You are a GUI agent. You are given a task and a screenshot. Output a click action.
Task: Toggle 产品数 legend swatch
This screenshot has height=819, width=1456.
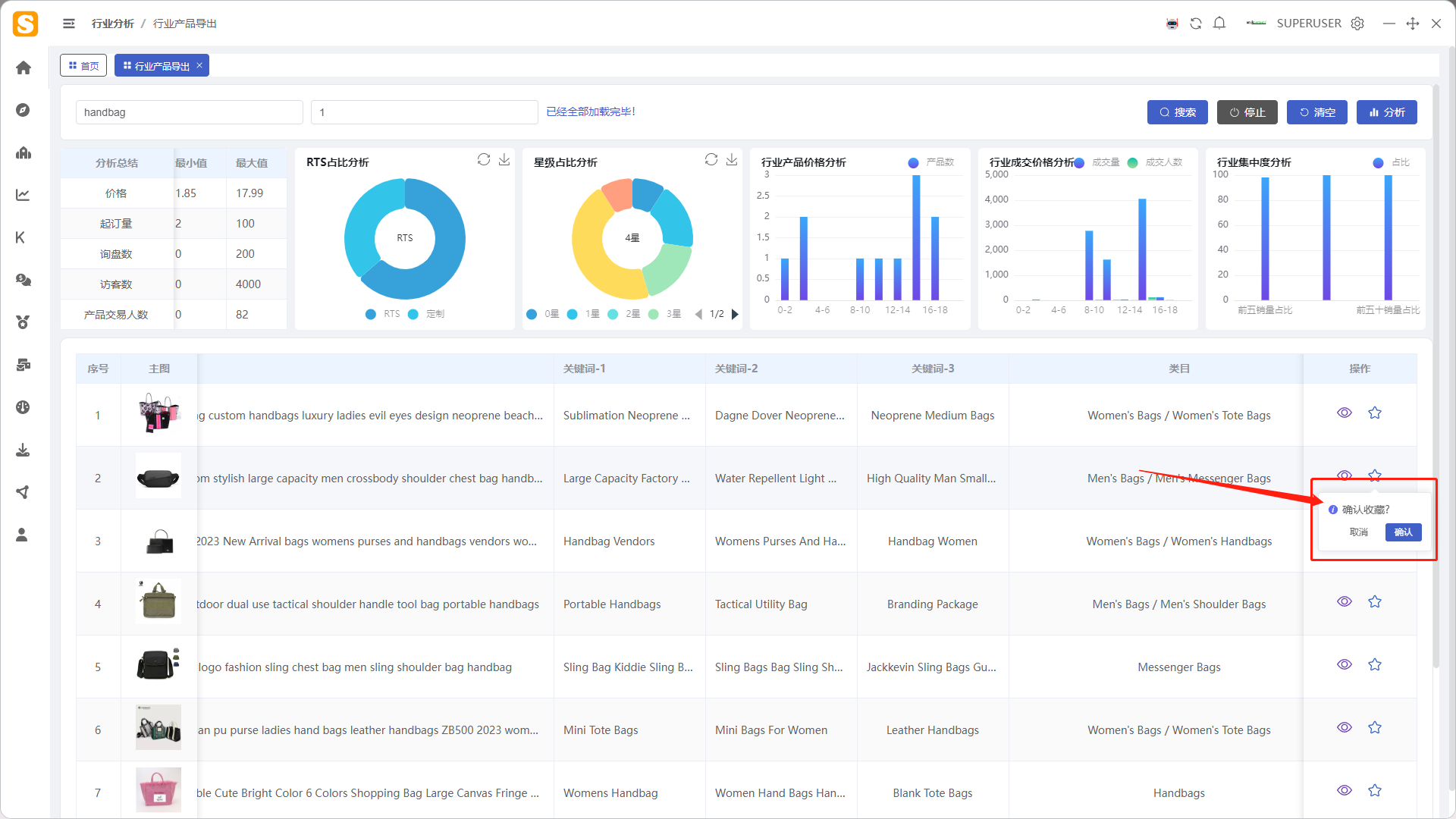click(913, 162)
